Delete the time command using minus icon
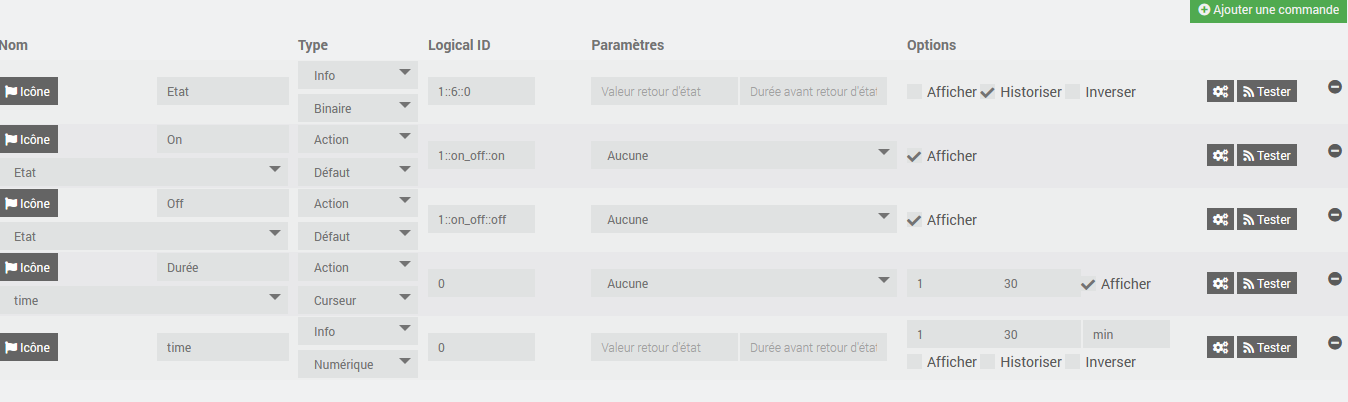The width and height of the screenshot is (1348, 402). (1334, 343)
